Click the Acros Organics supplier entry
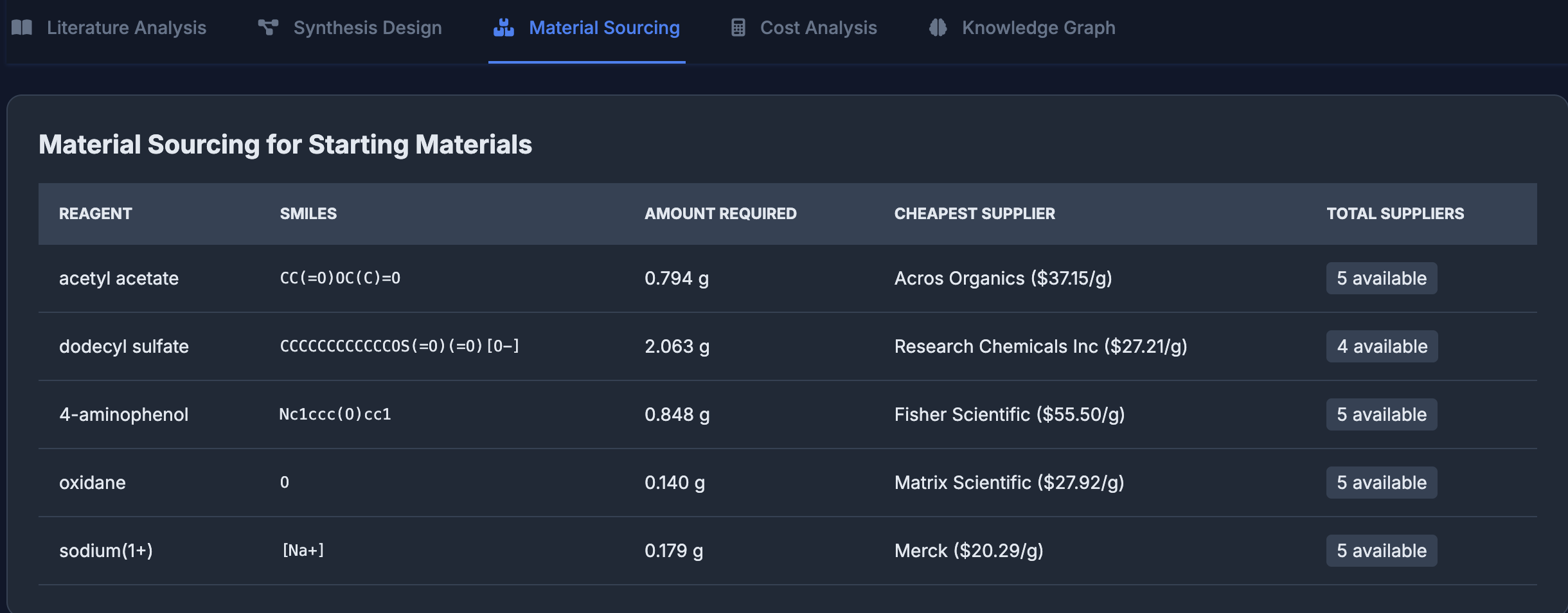The image size is (1568, 613). (x=1003, y=278)
